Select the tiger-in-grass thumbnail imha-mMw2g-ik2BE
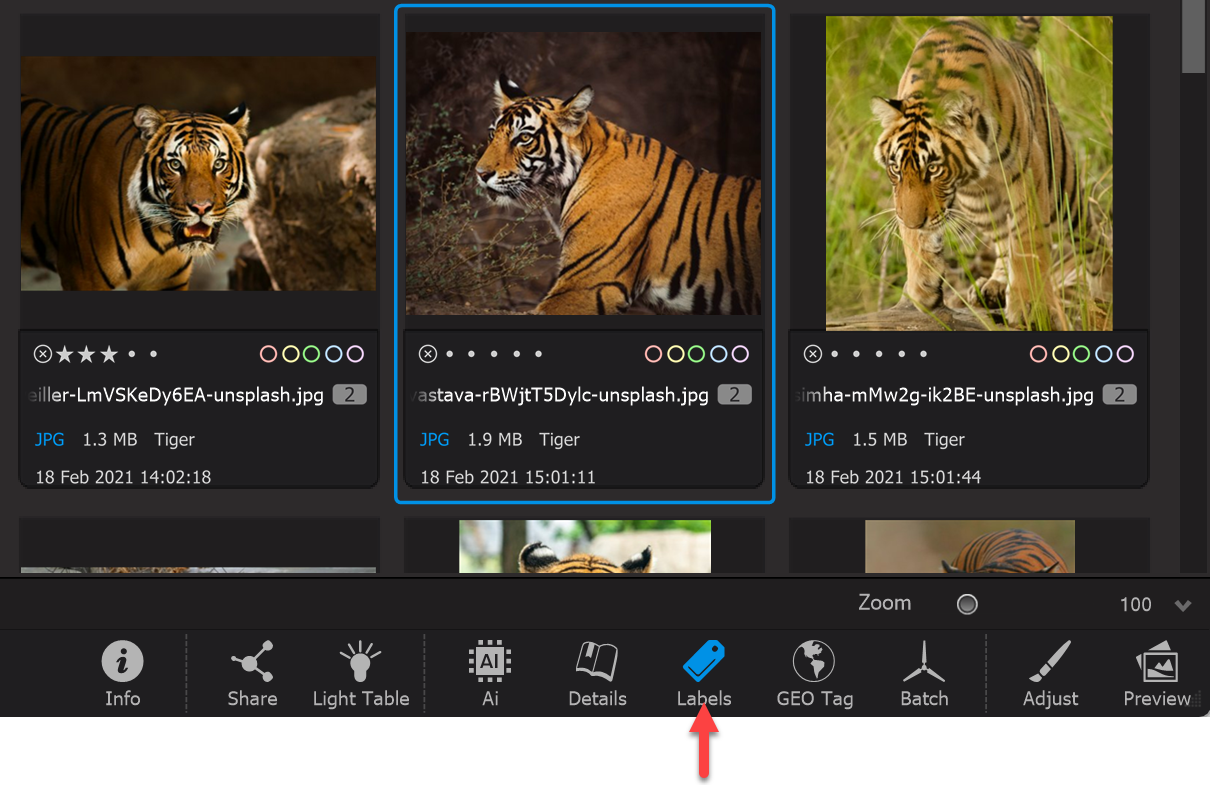 click(969, 173)
